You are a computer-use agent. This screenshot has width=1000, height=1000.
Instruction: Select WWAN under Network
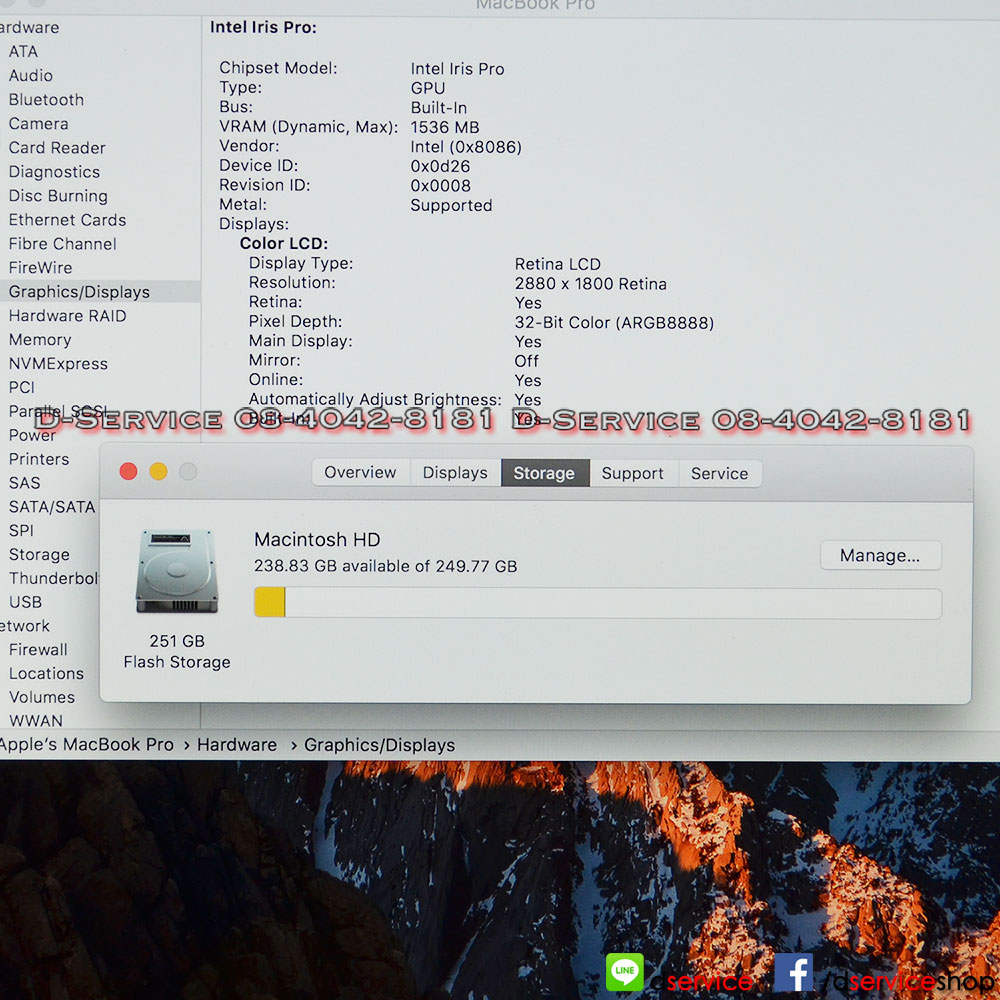pos(36,721)
